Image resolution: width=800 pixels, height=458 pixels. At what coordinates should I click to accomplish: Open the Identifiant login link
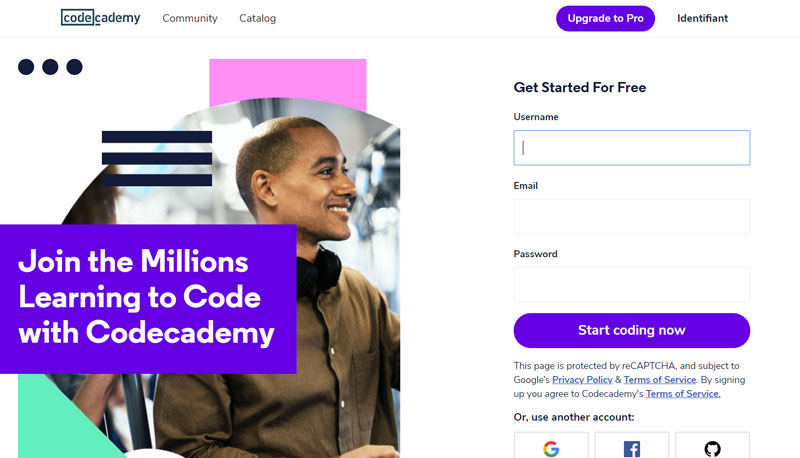[x=702, y=18]
